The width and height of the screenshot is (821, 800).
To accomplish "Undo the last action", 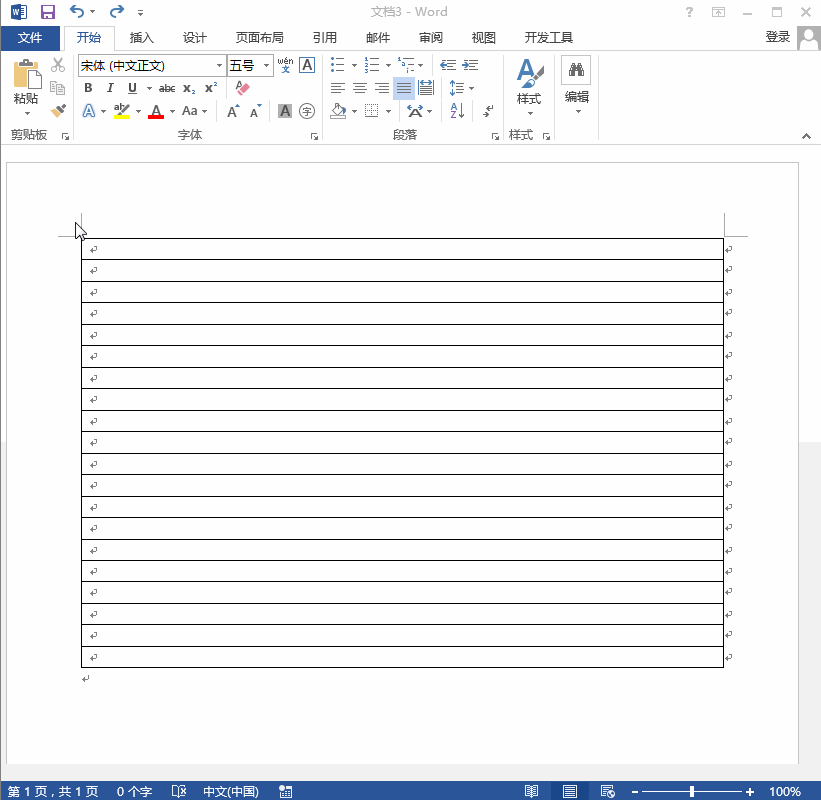I will coord(77,11).
